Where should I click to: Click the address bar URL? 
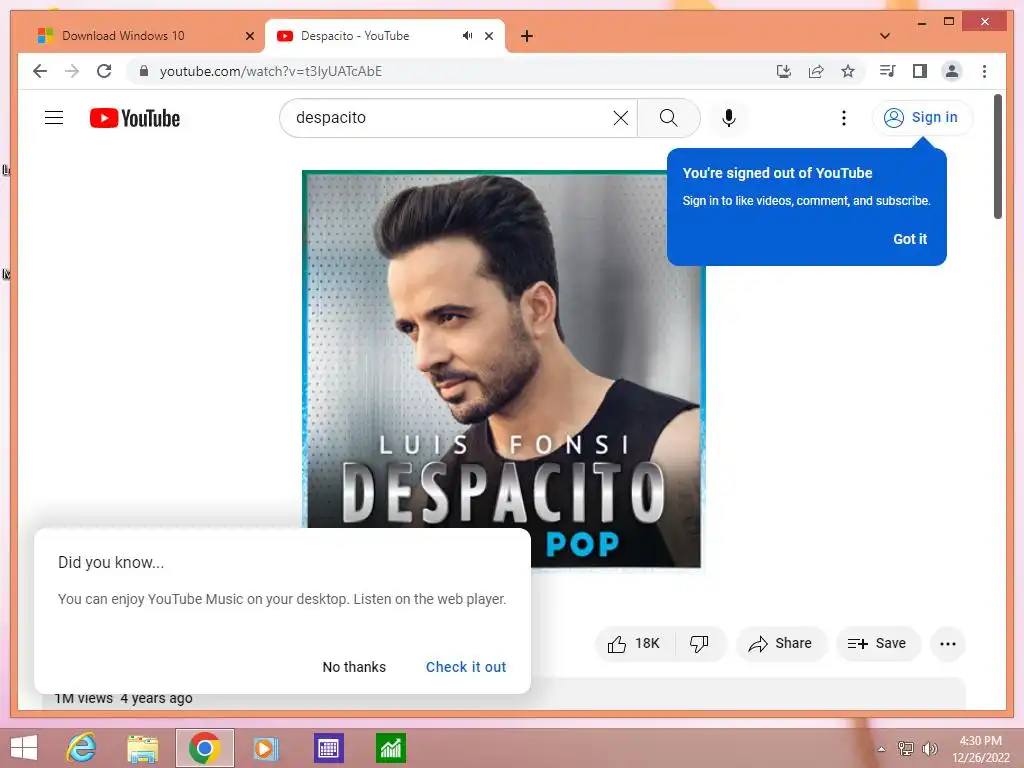270,71
